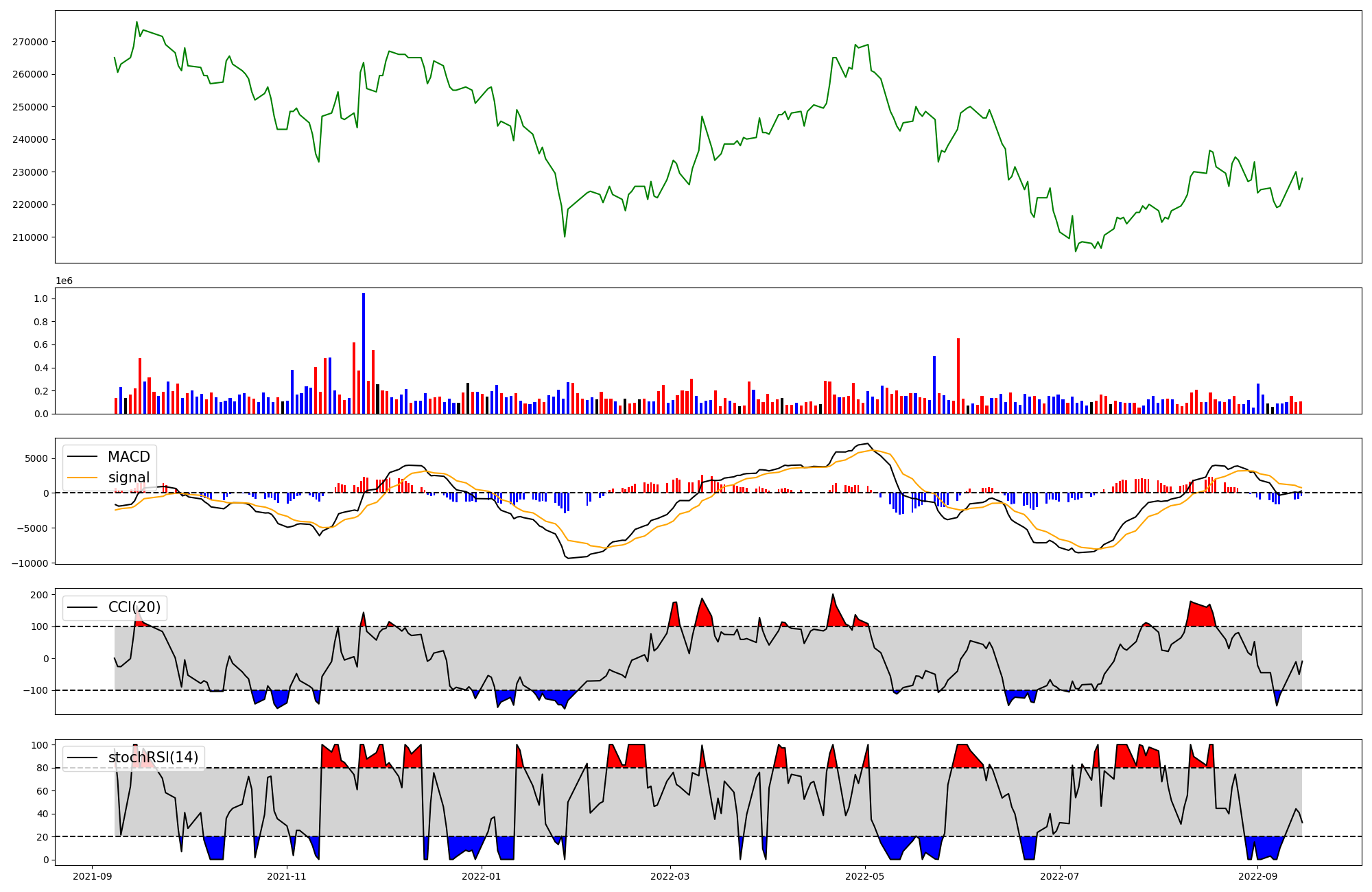Click the 80 tick on the stochRSI axis
1372x892 pixels.
(x=43, y=768)
